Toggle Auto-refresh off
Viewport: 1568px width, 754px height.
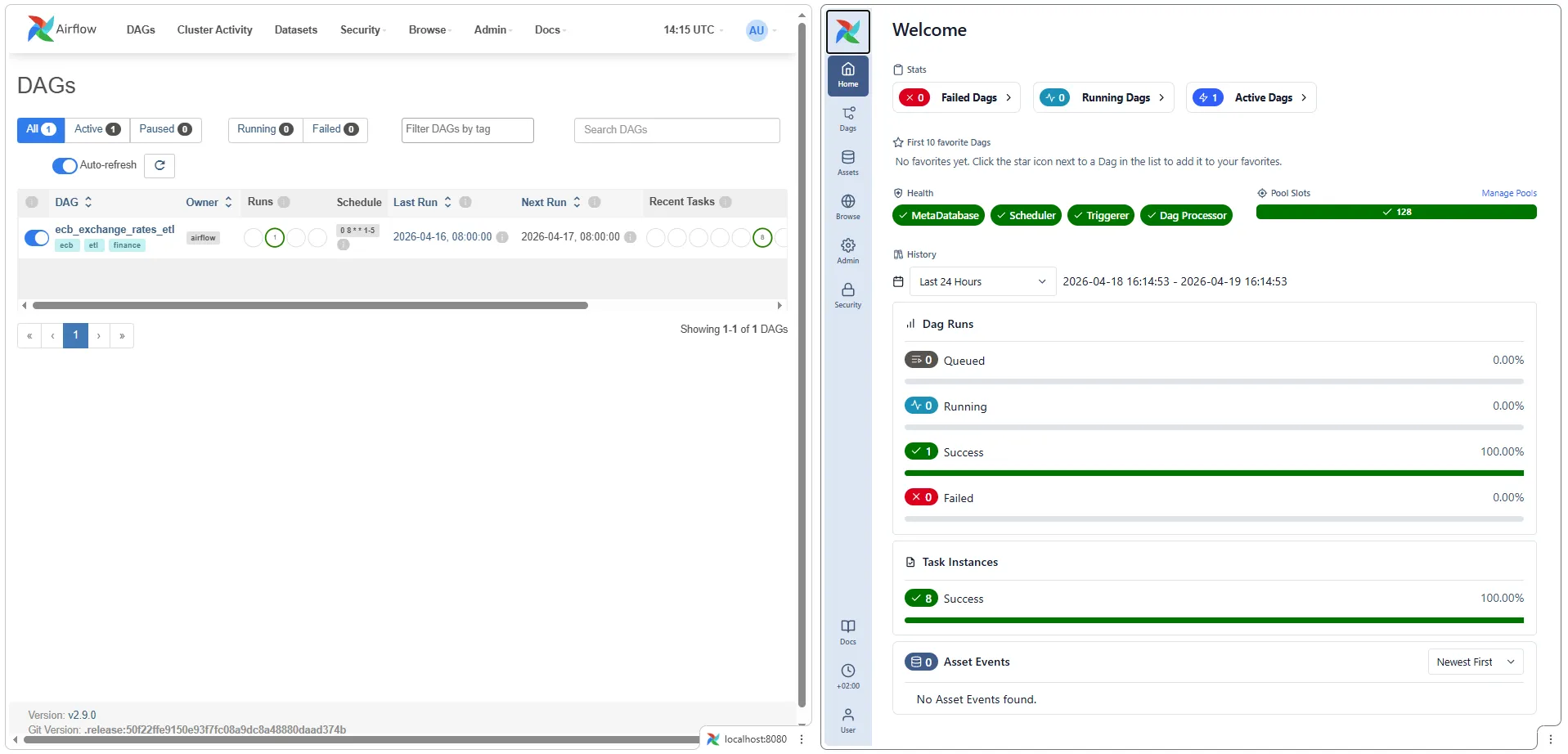pos(64,165)
